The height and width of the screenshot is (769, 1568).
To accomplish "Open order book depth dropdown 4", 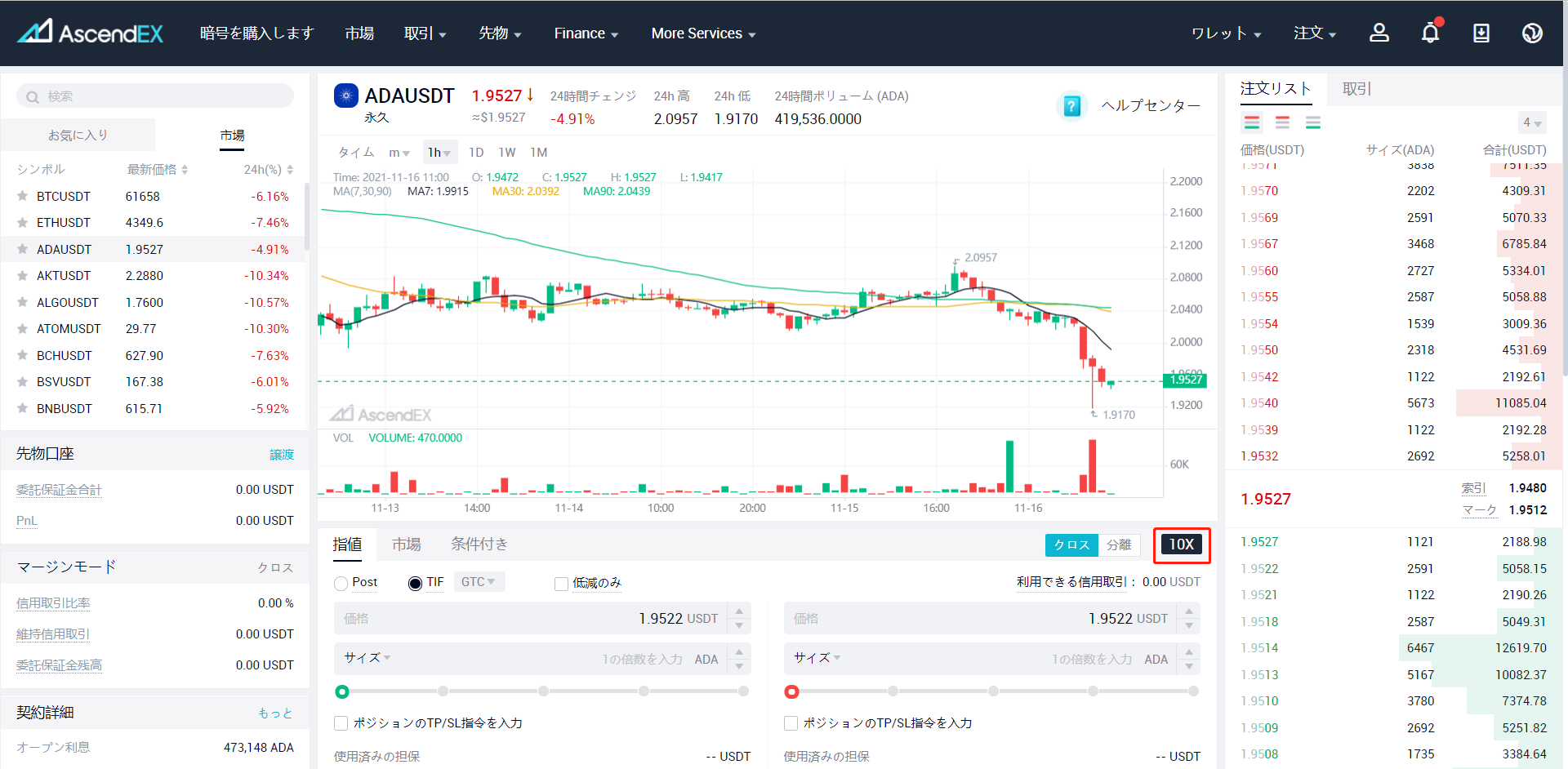I will (x=1532, y=122).
